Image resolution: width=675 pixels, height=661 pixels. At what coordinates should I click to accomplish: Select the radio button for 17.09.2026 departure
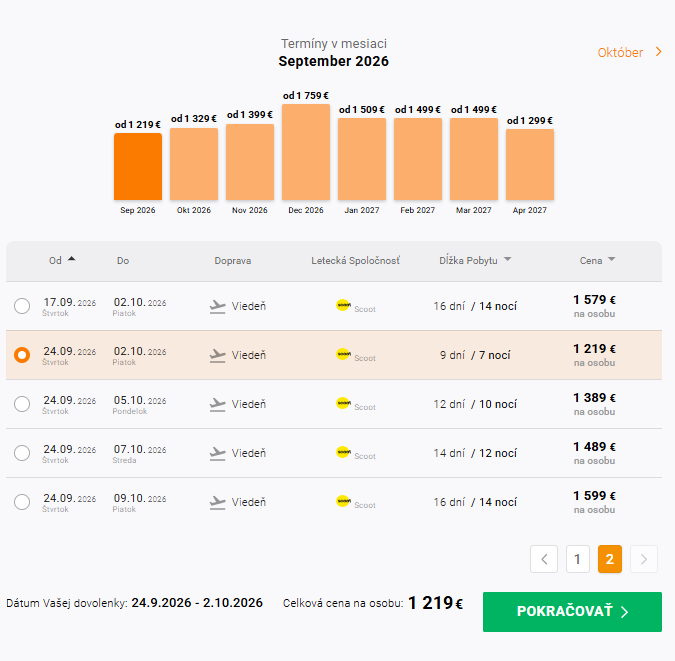[22, 306]
